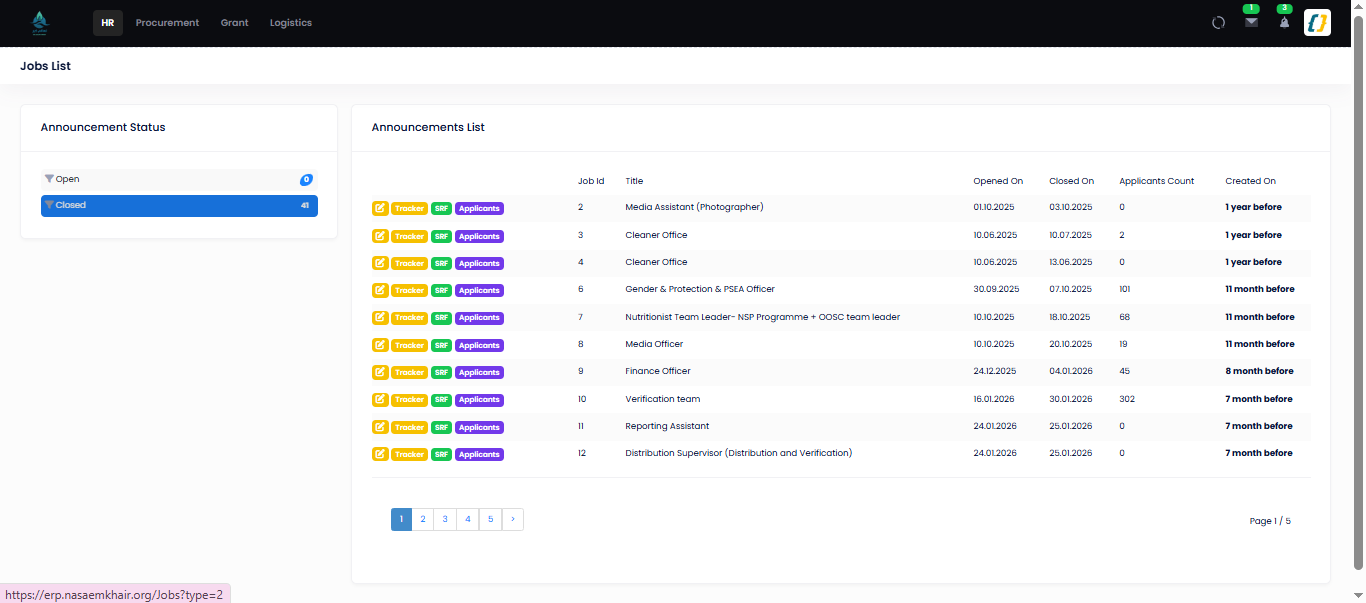The width and height of the screenshot is (1366, 603).
Task: Edit the Media Assistant (Photographer) job
Action: click(x=380, y=209)
